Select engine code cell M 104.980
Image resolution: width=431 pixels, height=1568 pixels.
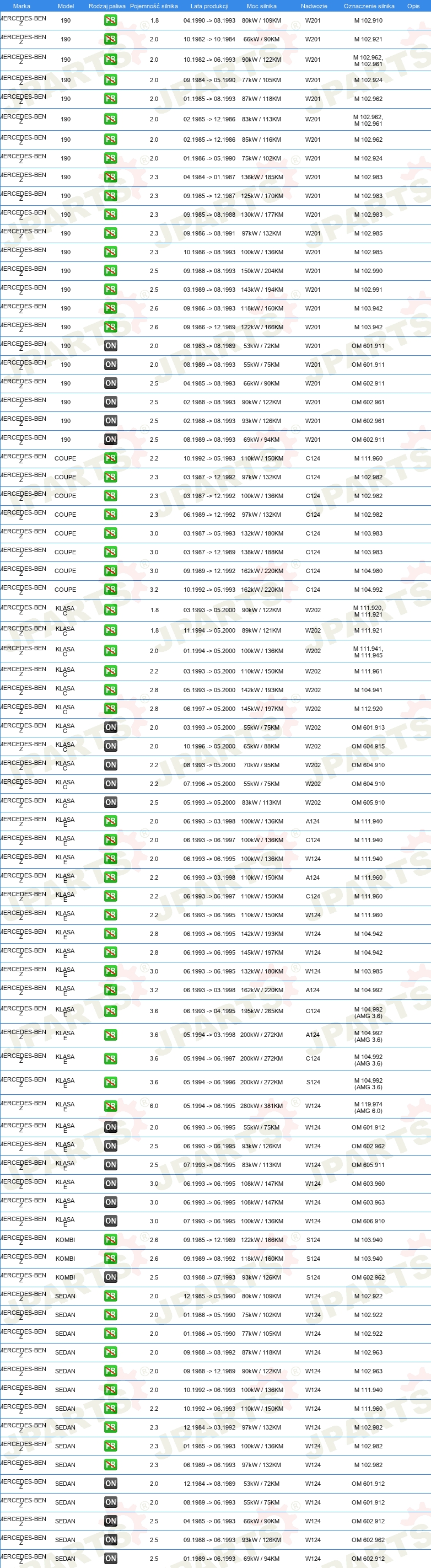[x=368, y=571]
